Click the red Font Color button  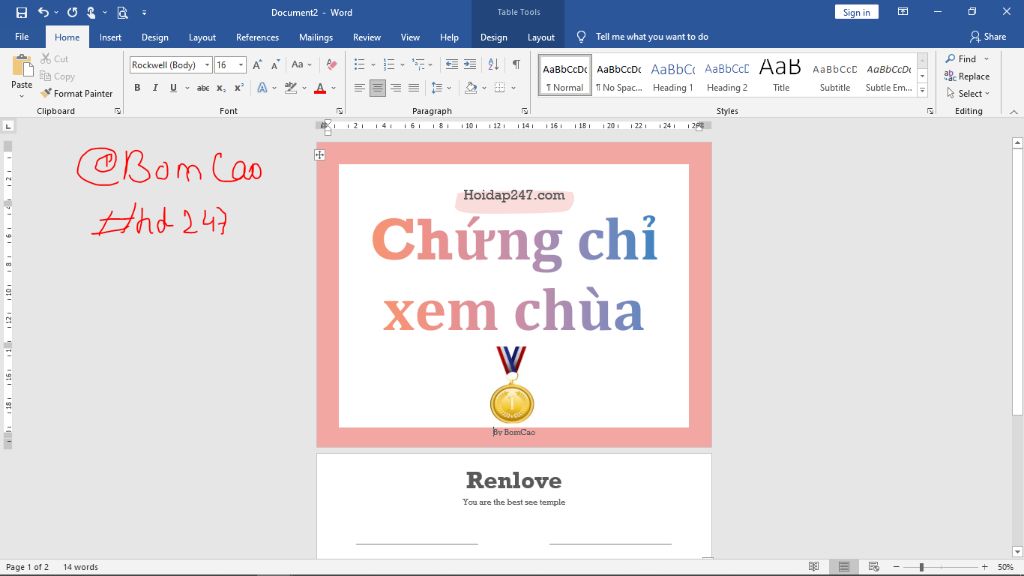click(x=320, y=88)
